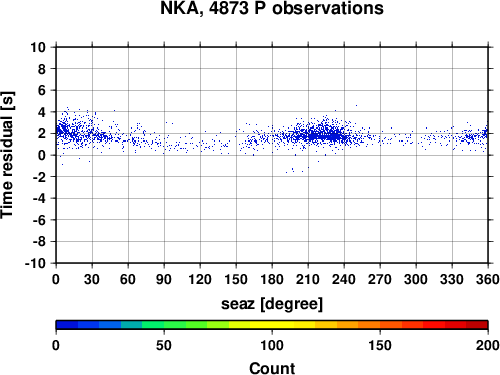This screenshot has width=500, height=375.
Task: Click the y-axis tick label -6
Action: click(40, 220)
